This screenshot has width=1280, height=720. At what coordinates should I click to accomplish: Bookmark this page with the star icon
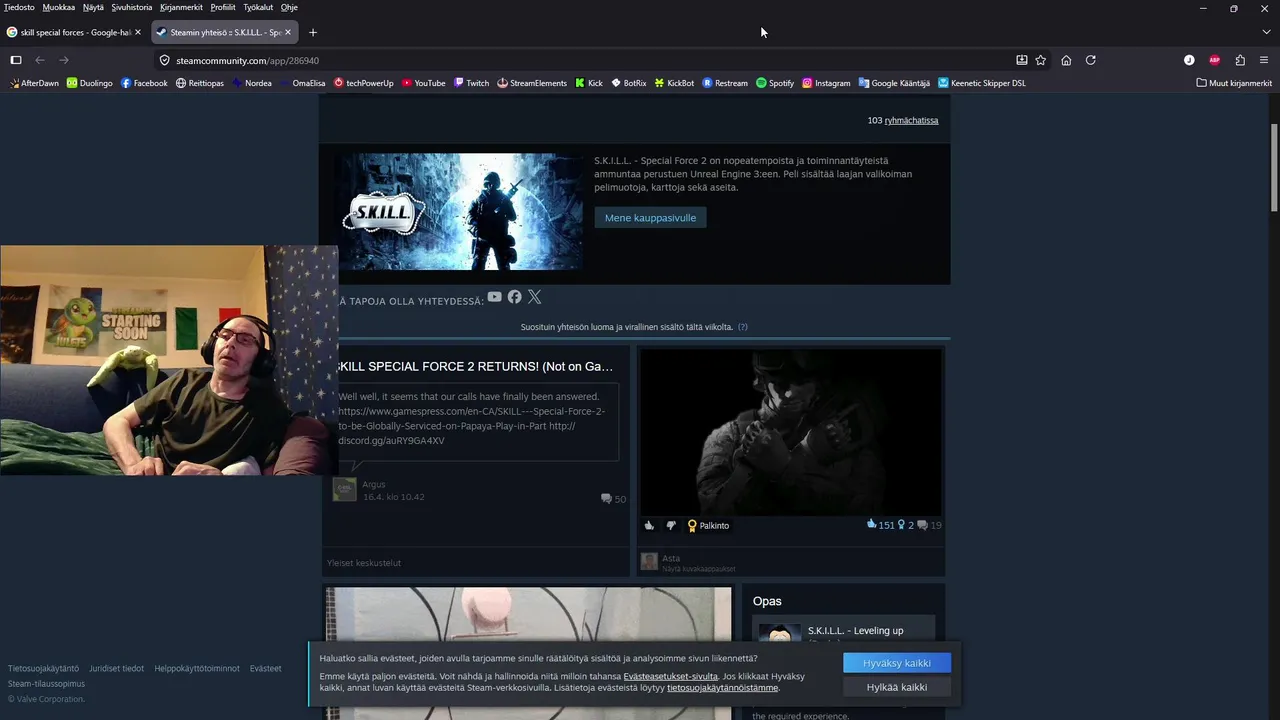[x=1041, y=60]
